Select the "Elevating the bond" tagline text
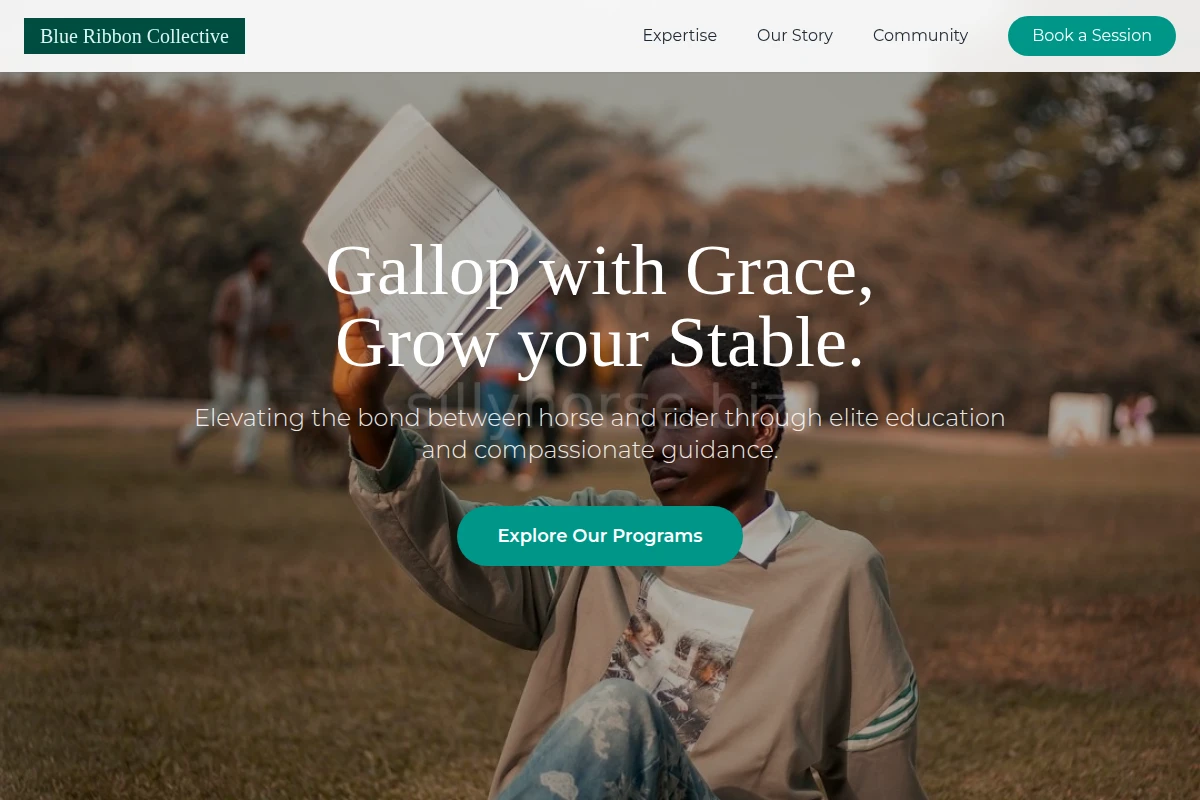Viewport: 1200px width, 800px height. click(600, 433)
